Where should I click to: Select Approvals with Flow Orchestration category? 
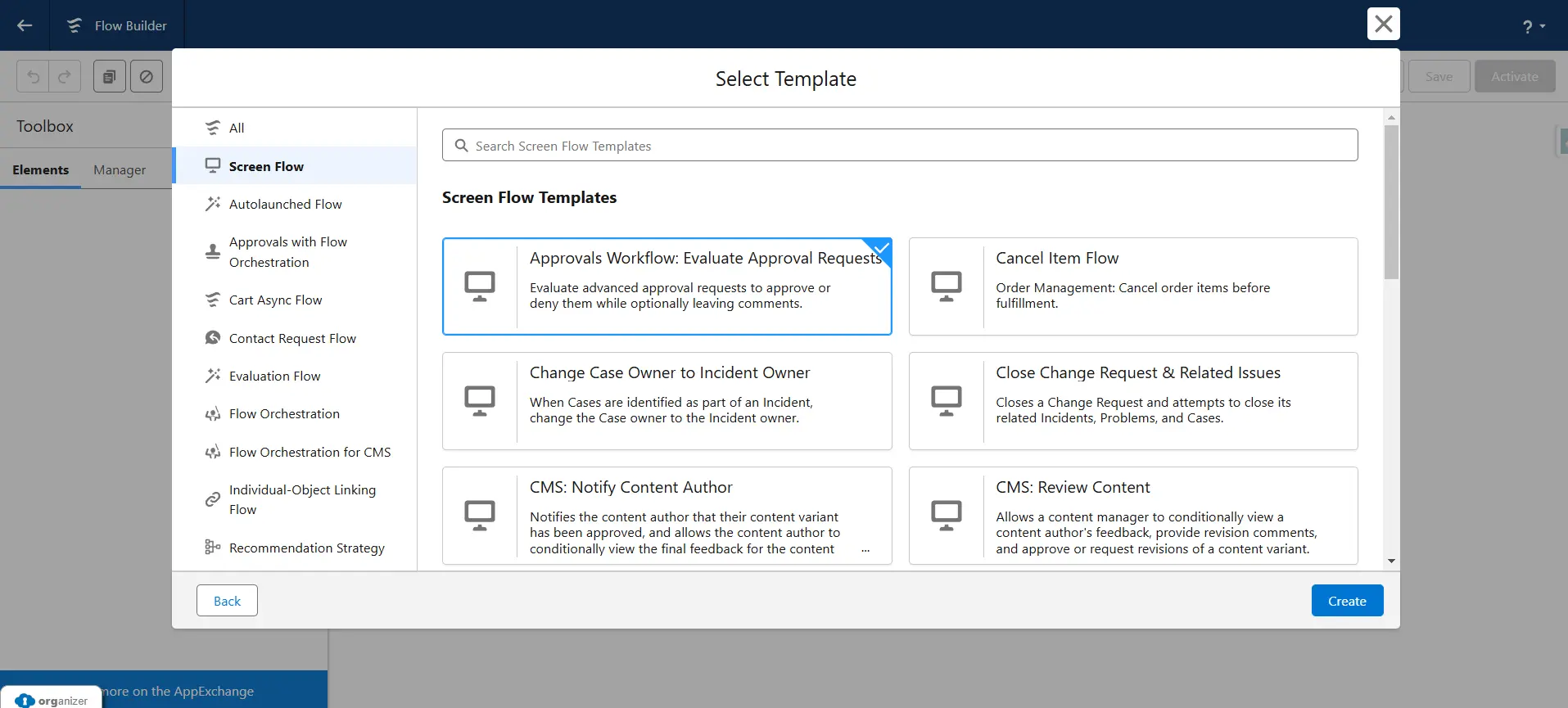(296, 252)
